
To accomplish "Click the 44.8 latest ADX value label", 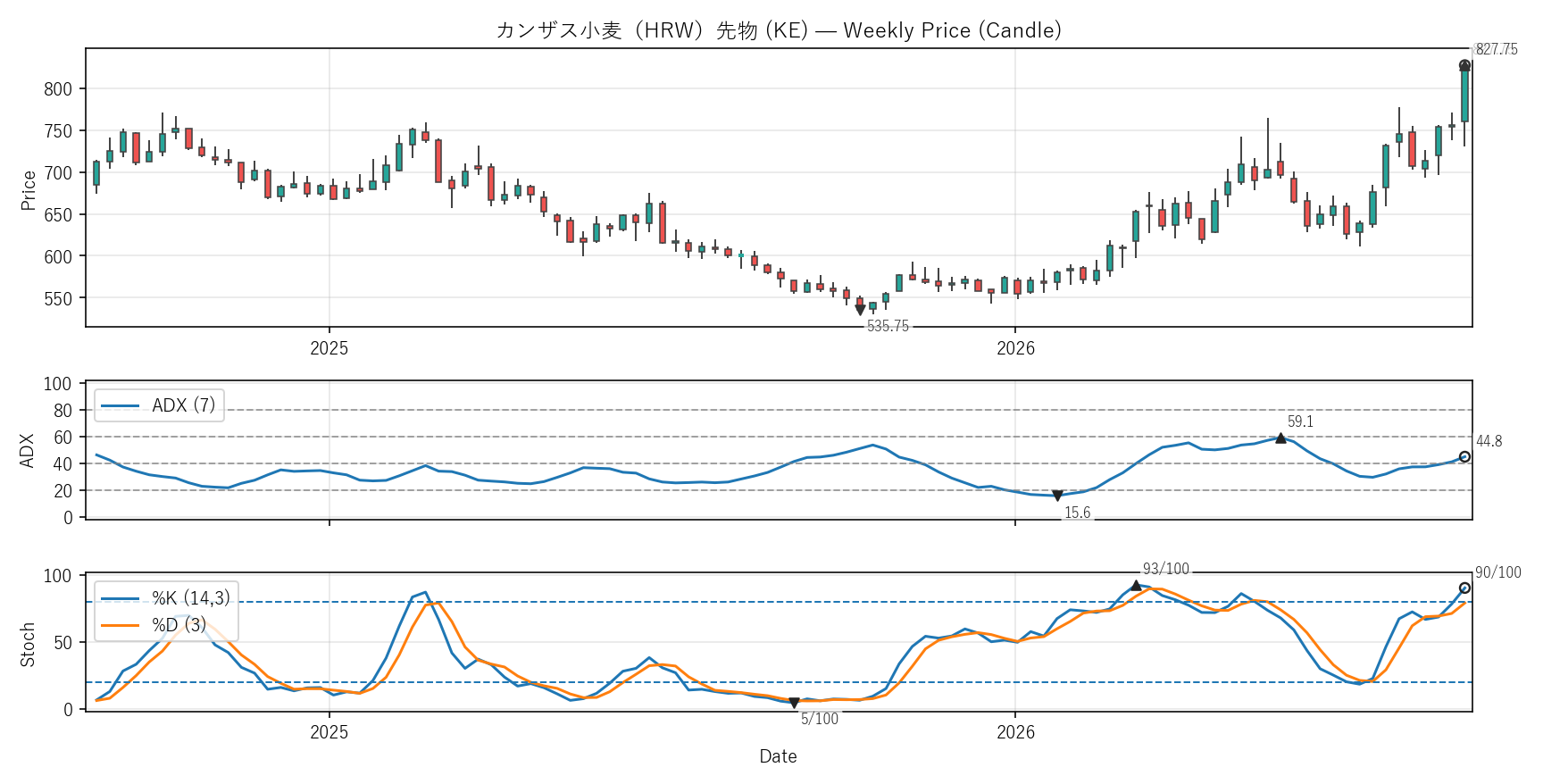I will (1489, 441).
